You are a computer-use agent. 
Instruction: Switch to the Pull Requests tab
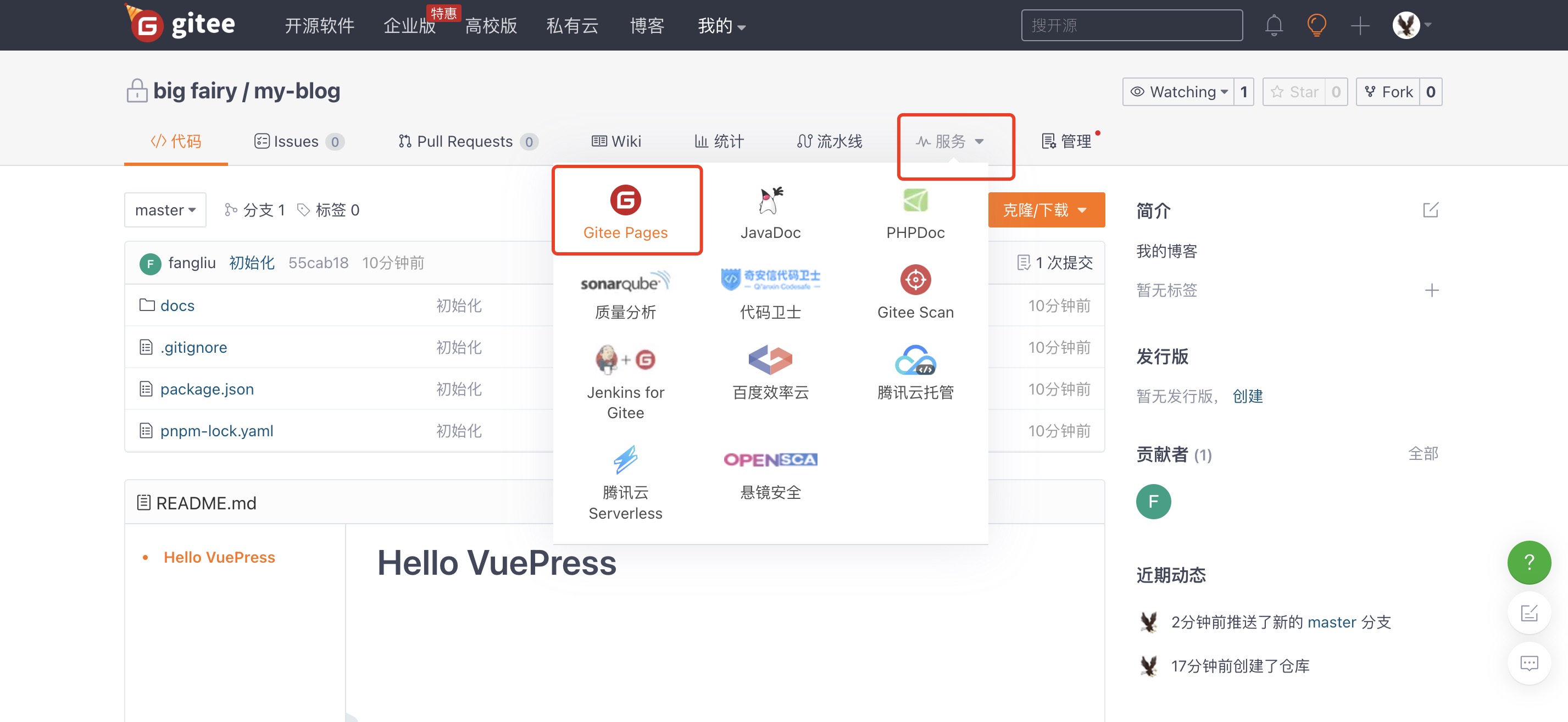pos(468,142)
